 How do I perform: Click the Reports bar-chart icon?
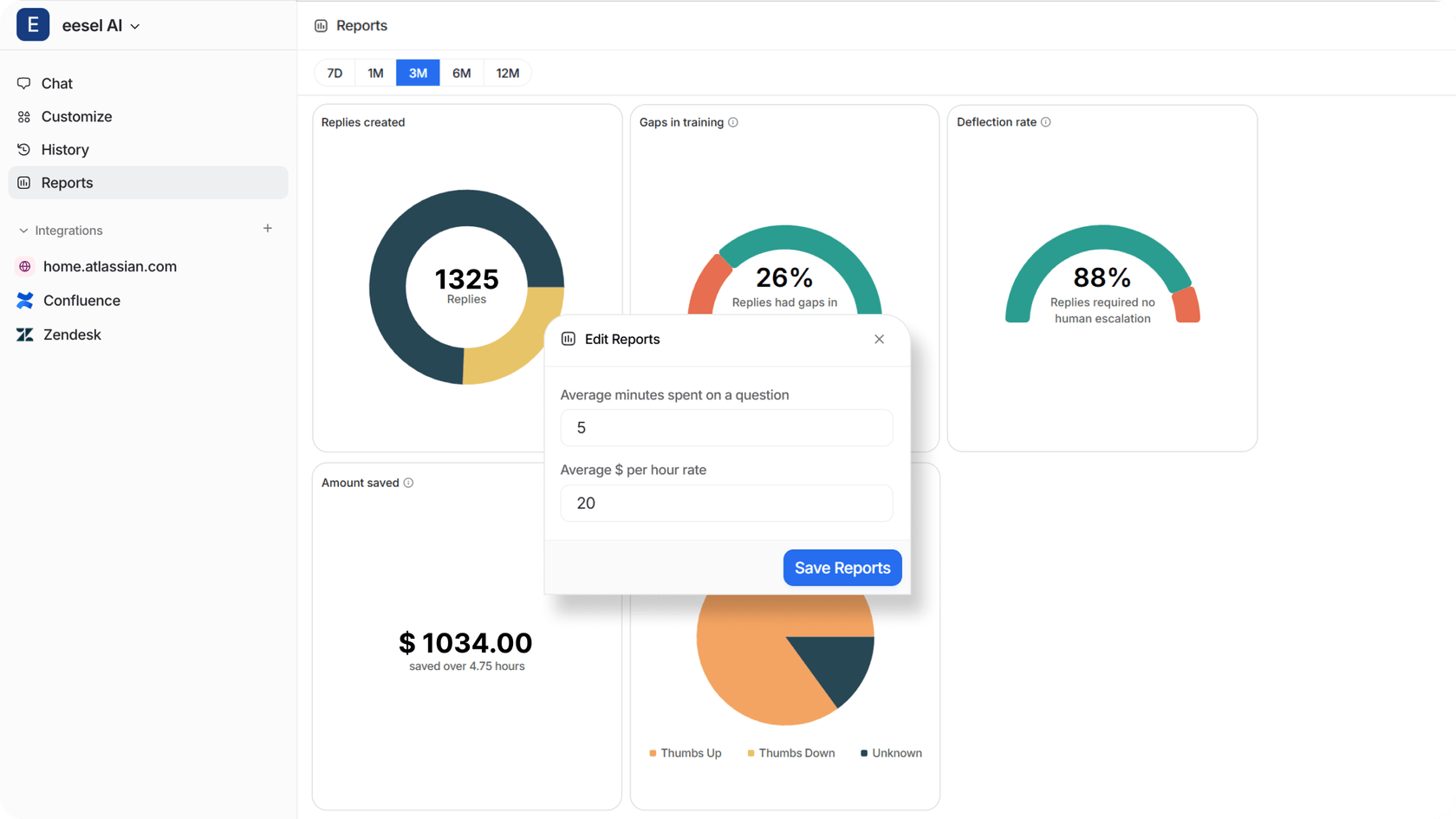click(x=25, y=182)
